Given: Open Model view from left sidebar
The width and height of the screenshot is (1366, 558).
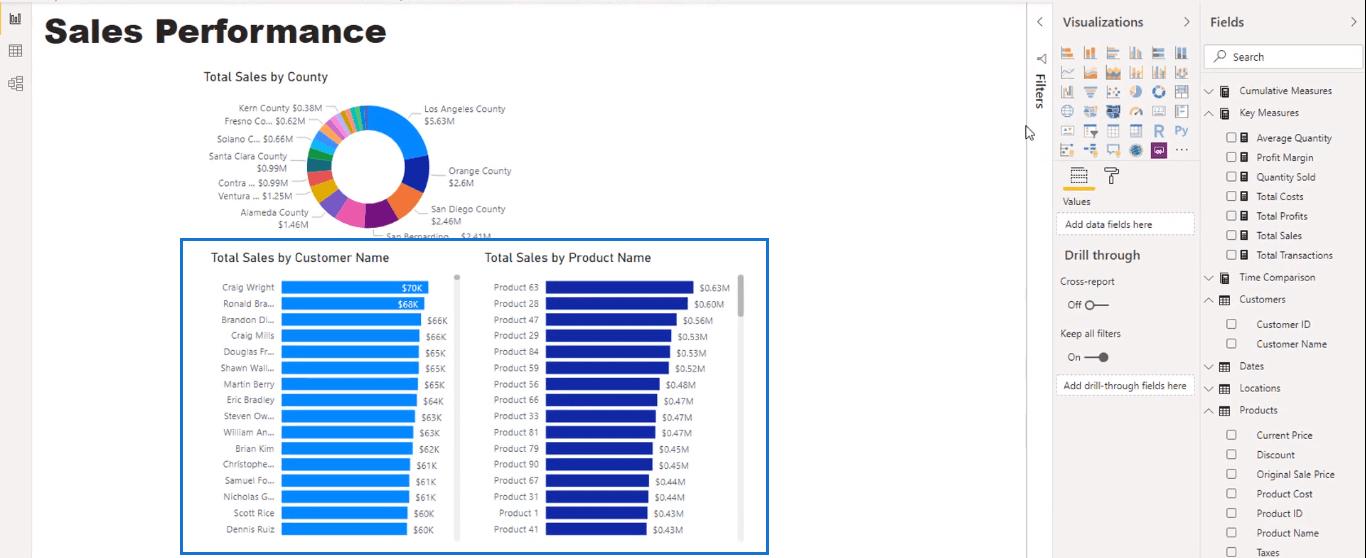Looking at the screenshot, I should [15, 83].
